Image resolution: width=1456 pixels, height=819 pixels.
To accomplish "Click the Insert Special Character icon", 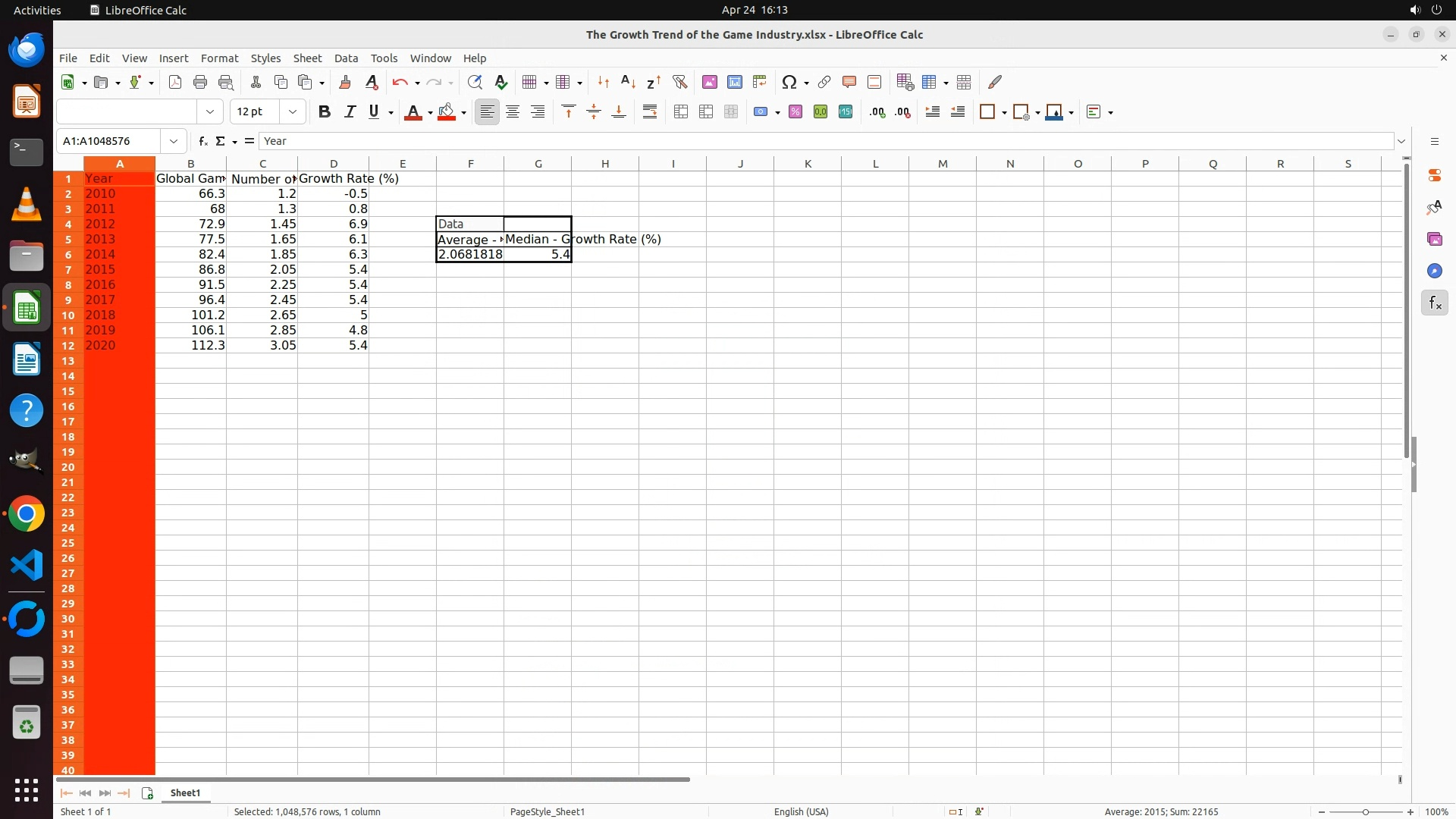I will point(789,82).
